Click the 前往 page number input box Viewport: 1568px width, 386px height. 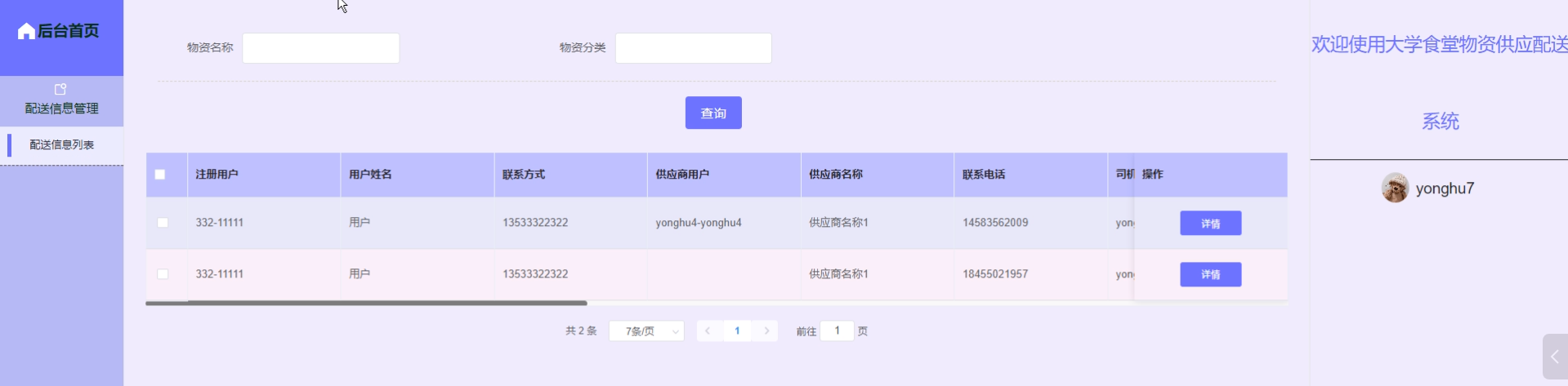pos(837,331)
